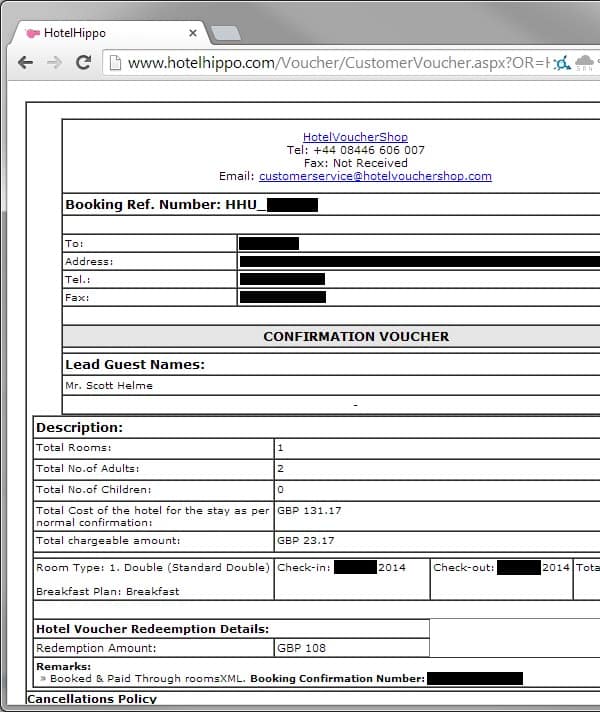
Task: Click the 'Check-out:' date cell
Action: [501, 579]
